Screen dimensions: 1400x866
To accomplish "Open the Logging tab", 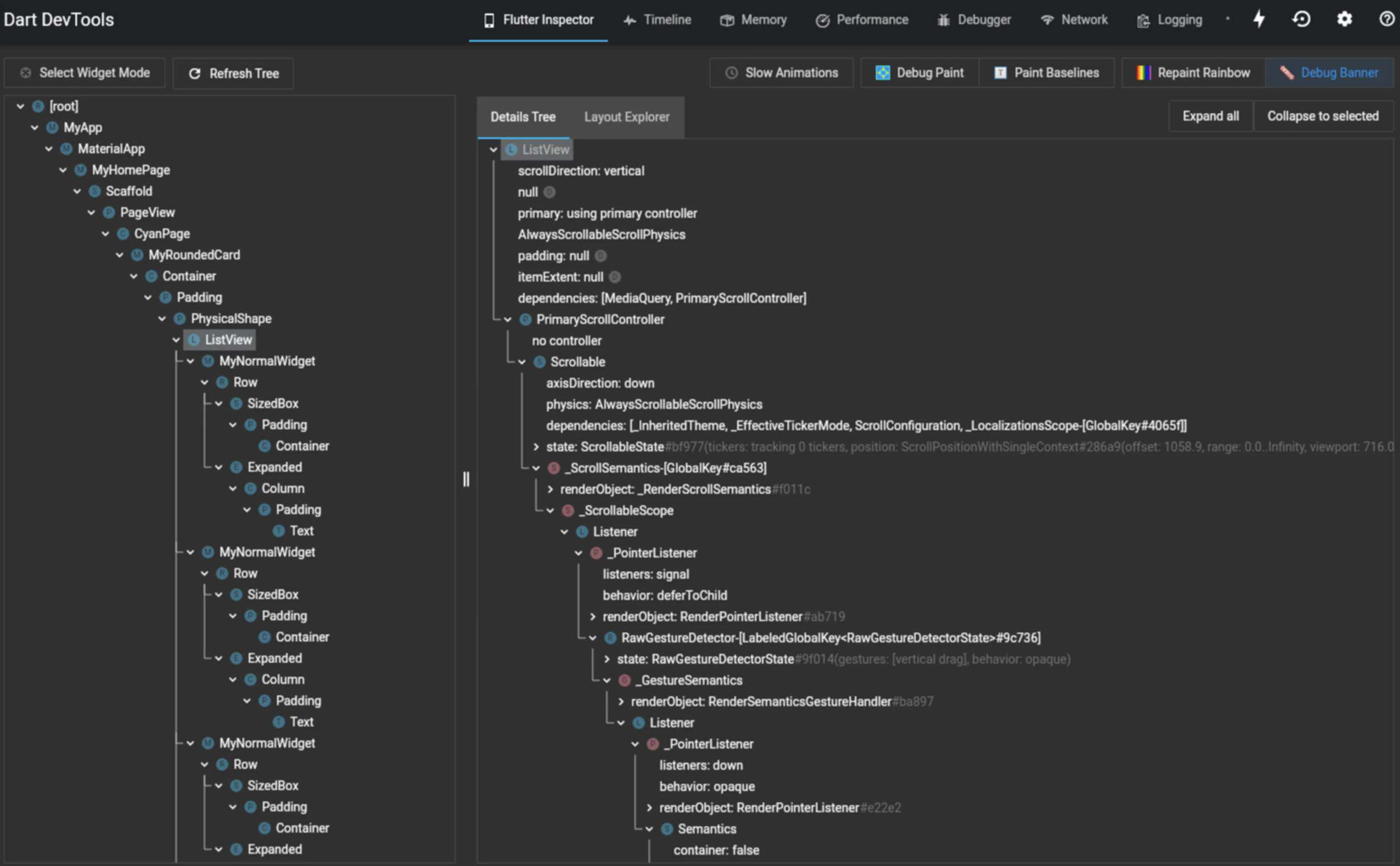I will (x=1169, y=20).
